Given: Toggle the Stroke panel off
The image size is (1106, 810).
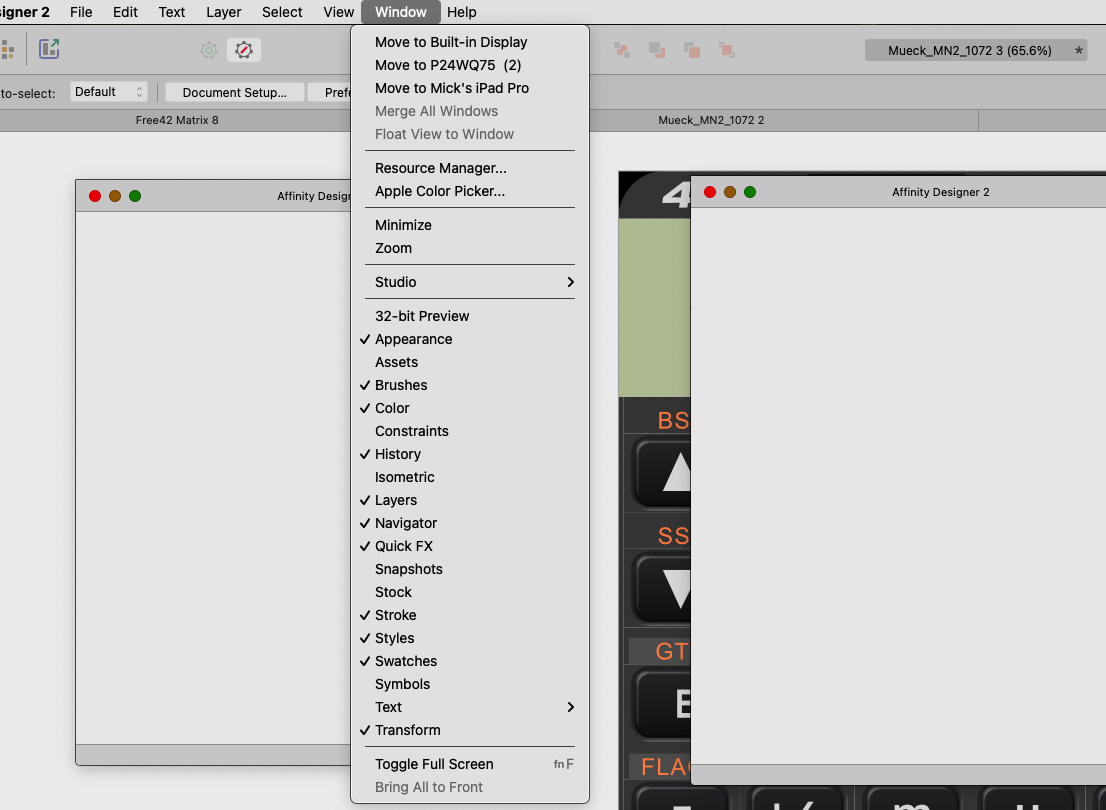Looking at the screenshot, I should pyautogui.click(x=470, y=615).
